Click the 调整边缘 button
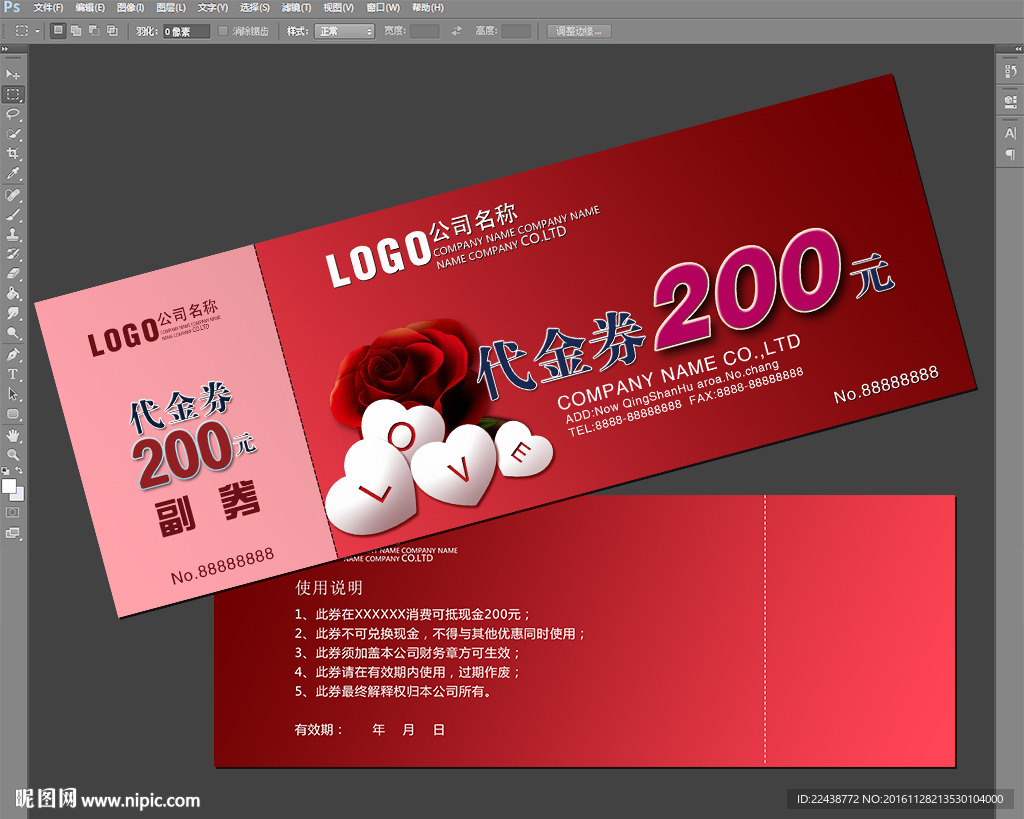The height and width of the screenshot is (819, 1024). [579, 31]
